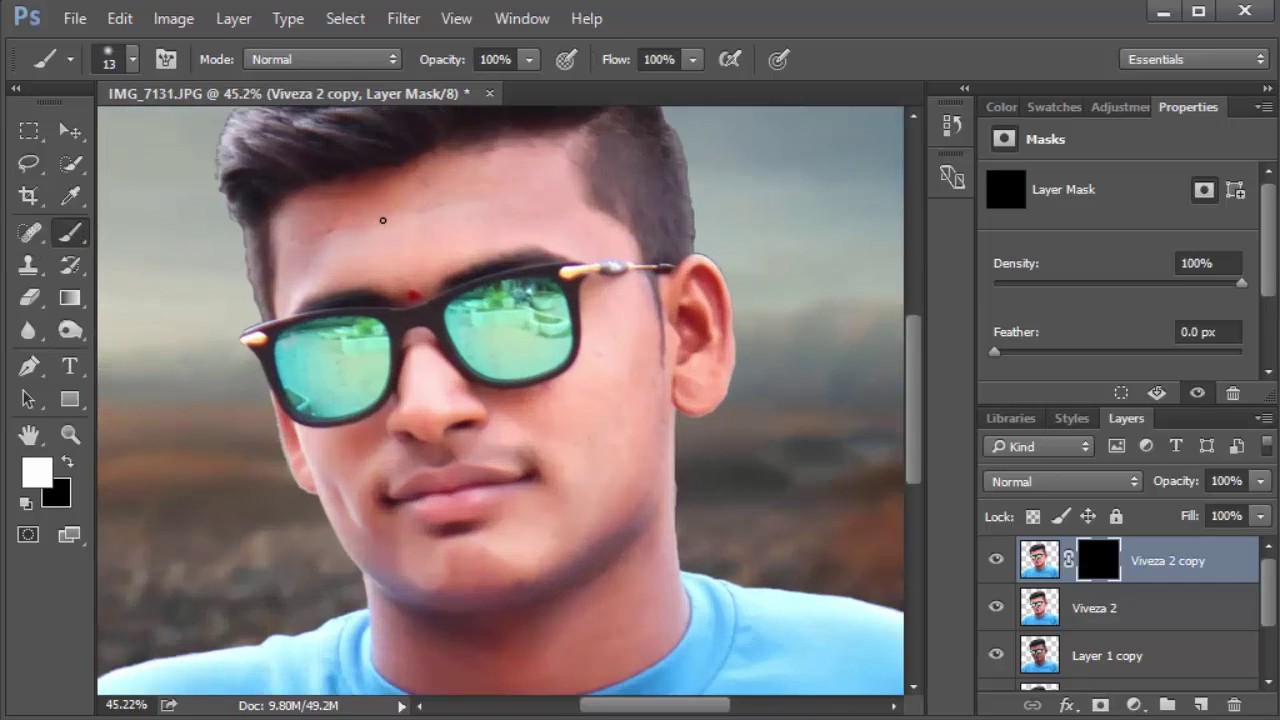Reset default foreground and background colors
Image resolution: width=1280 pixels, height=720 pixels.
click(x=26, y=504)
